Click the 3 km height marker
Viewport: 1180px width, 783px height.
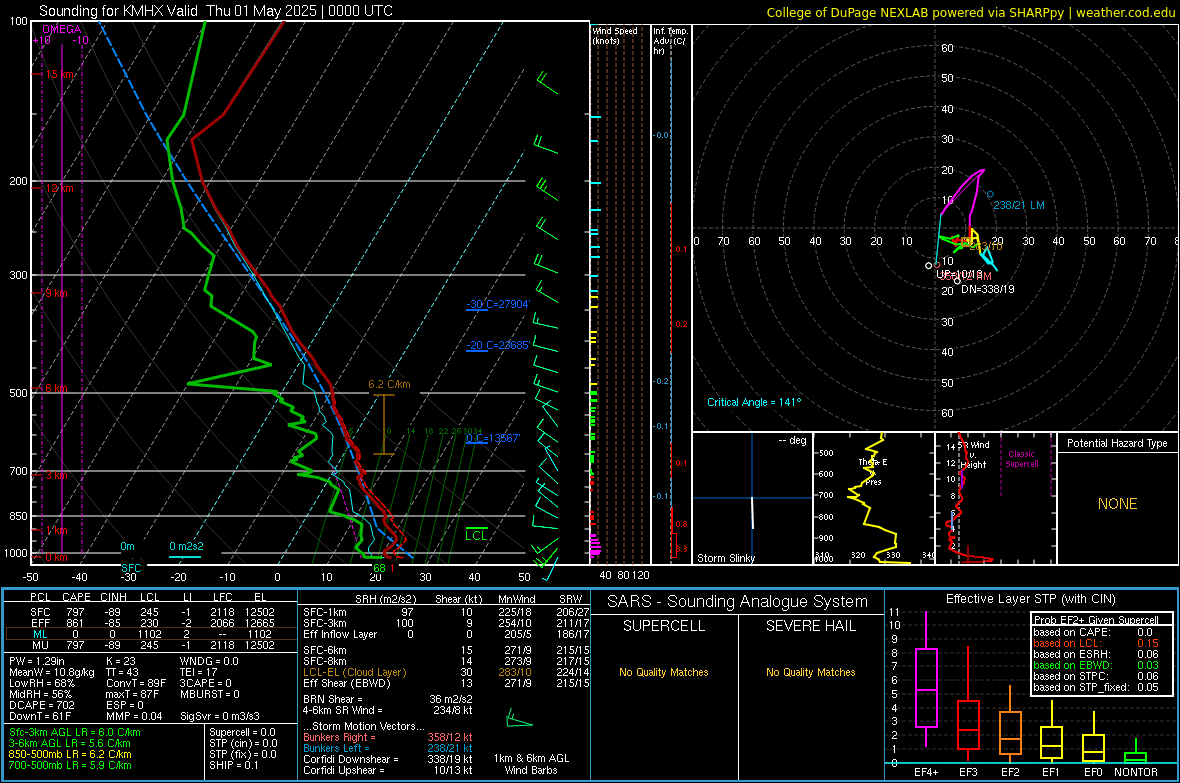[x=56, y=475]
